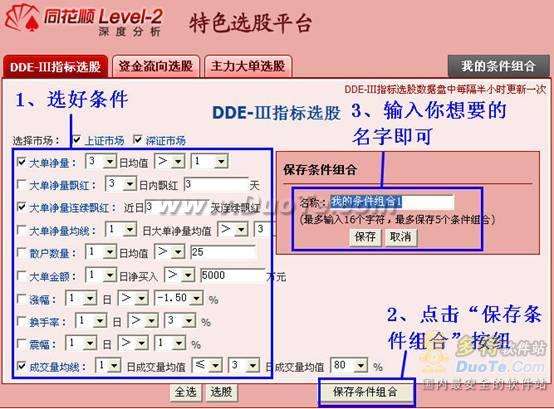
Task: Expand 涨幅 operator dropdown
Action: (x=133, y=298)
